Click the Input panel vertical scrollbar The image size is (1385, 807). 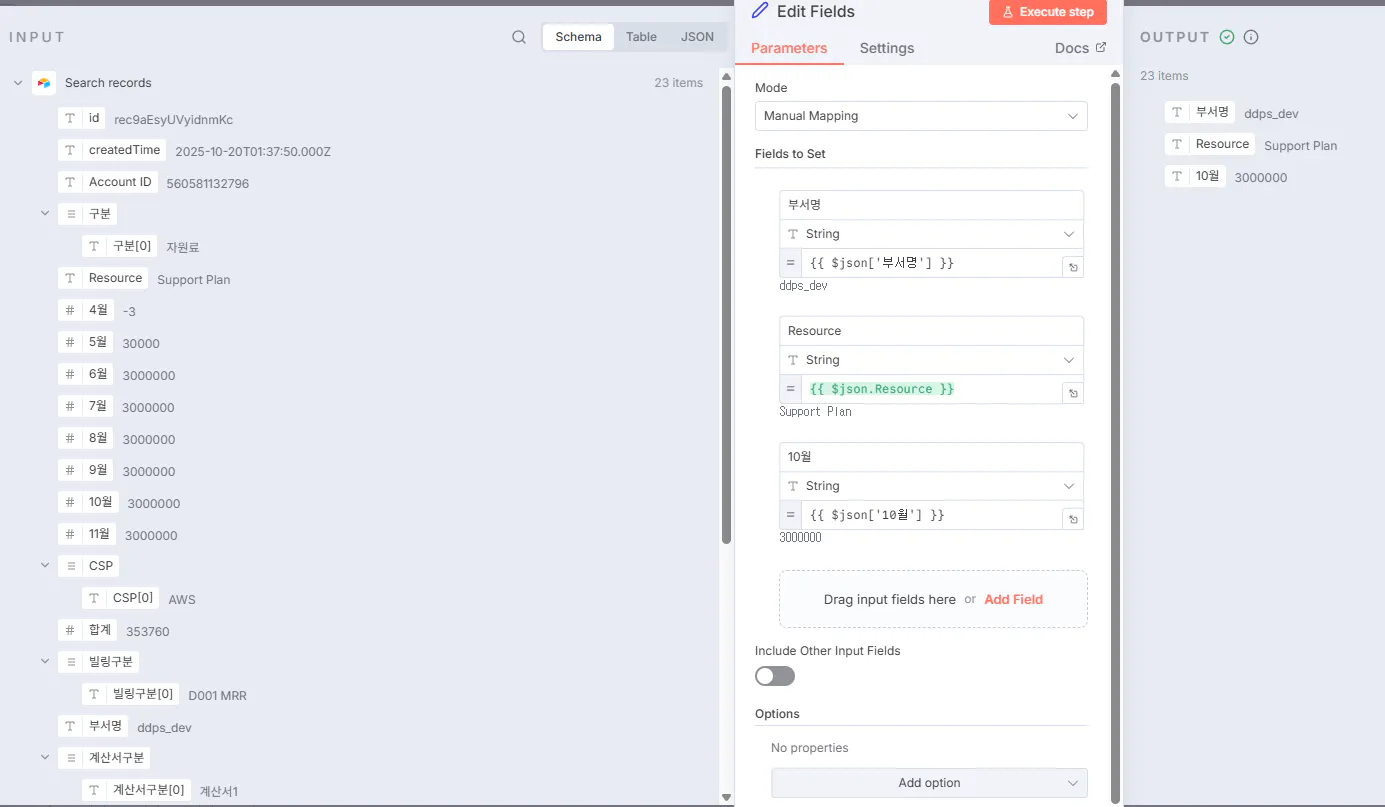click(727, 314)
